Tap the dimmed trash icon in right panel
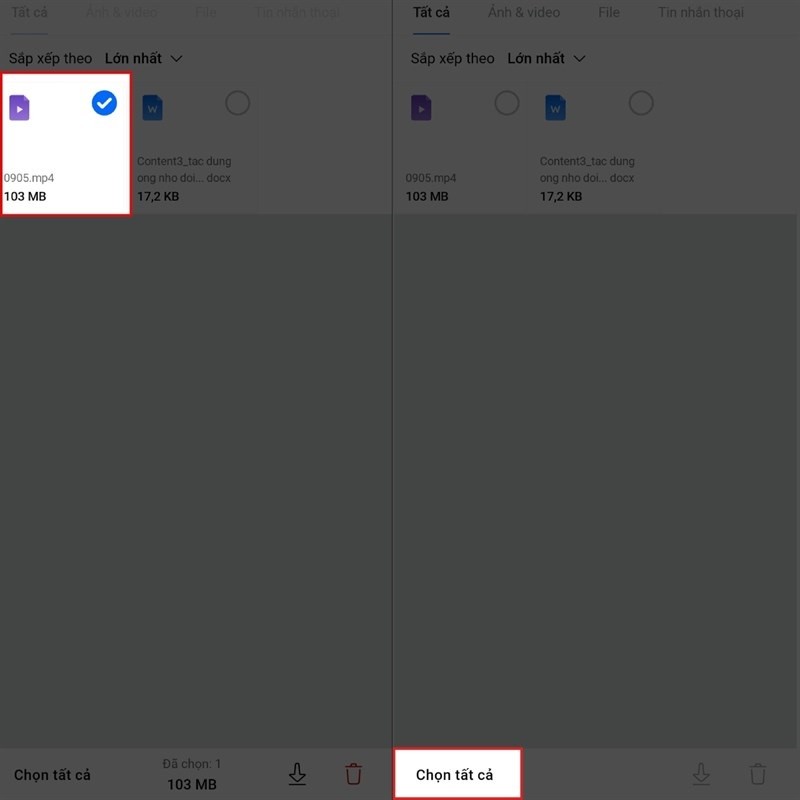 tap(758, 773)
